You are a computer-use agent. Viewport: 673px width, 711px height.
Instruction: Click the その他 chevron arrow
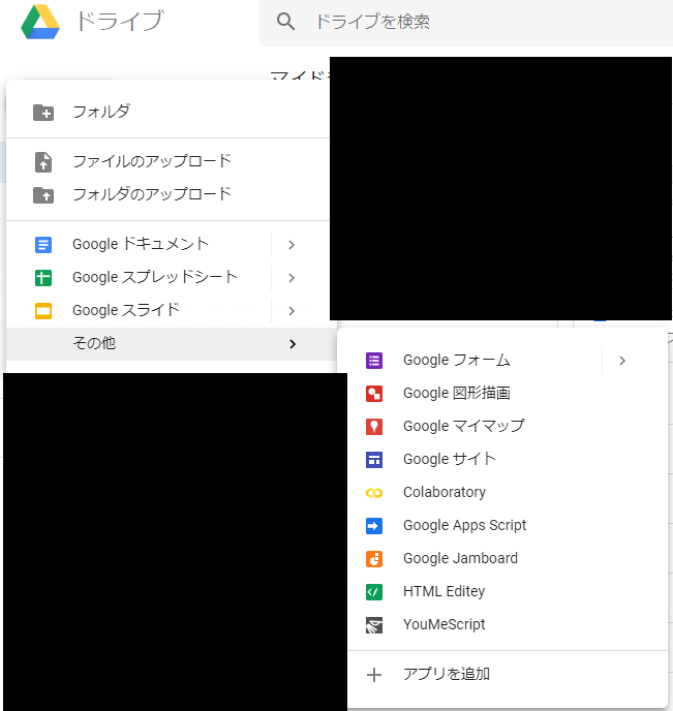click(x=293, y=344)
